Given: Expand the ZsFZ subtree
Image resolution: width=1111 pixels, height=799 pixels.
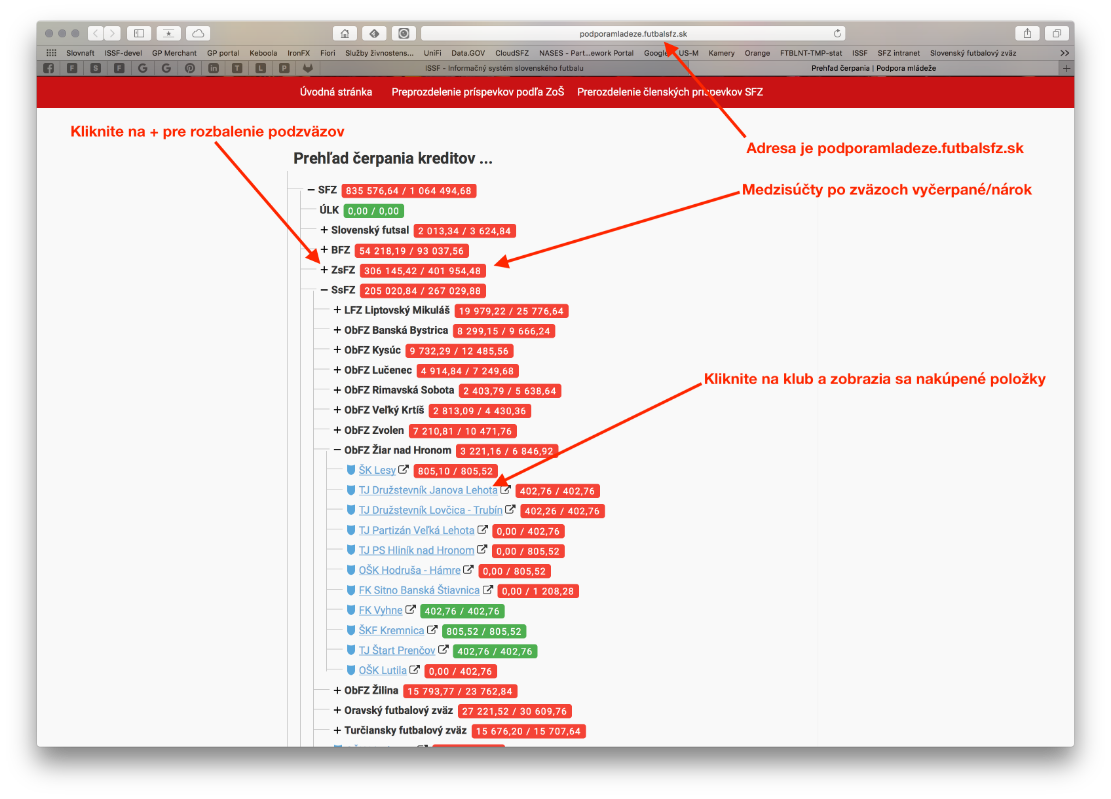Looking at the screenshot, I should (x=324, y=270).
